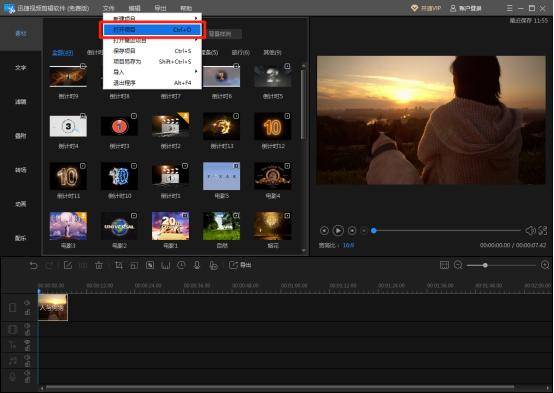Screen dimensions: 554x393
Task: Toggle visibility eye on first video track
Action: 27,303
